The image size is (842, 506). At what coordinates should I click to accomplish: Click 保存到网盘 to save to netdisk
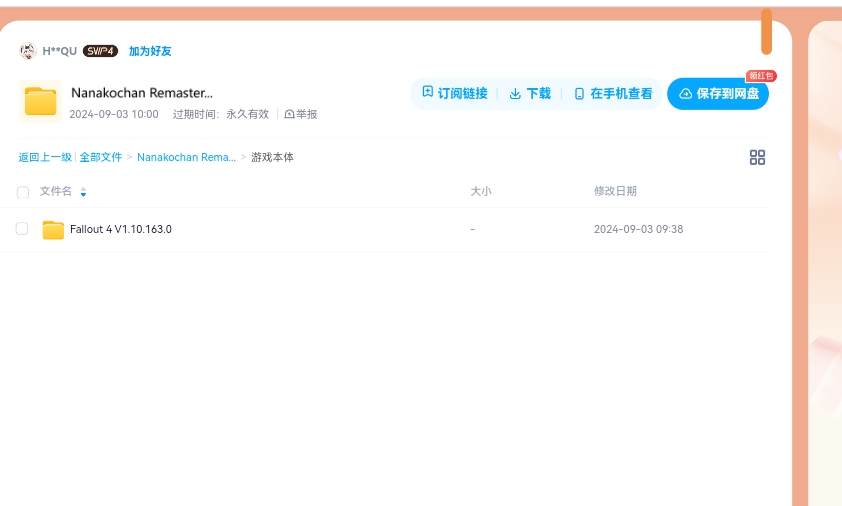click(x=718, y=93)
